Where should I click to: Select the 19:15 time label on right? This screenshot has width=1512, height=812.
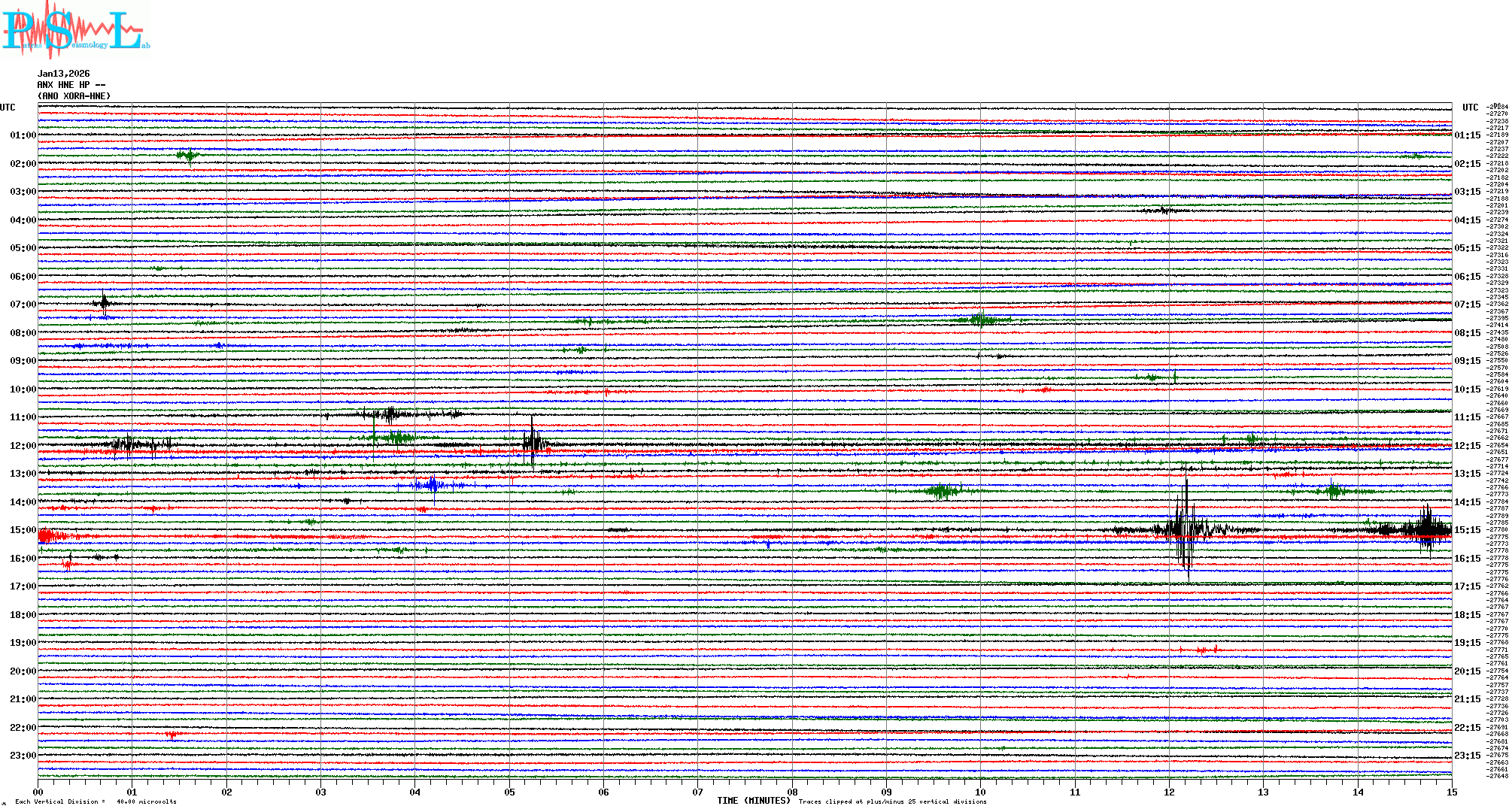point(1467,643)
